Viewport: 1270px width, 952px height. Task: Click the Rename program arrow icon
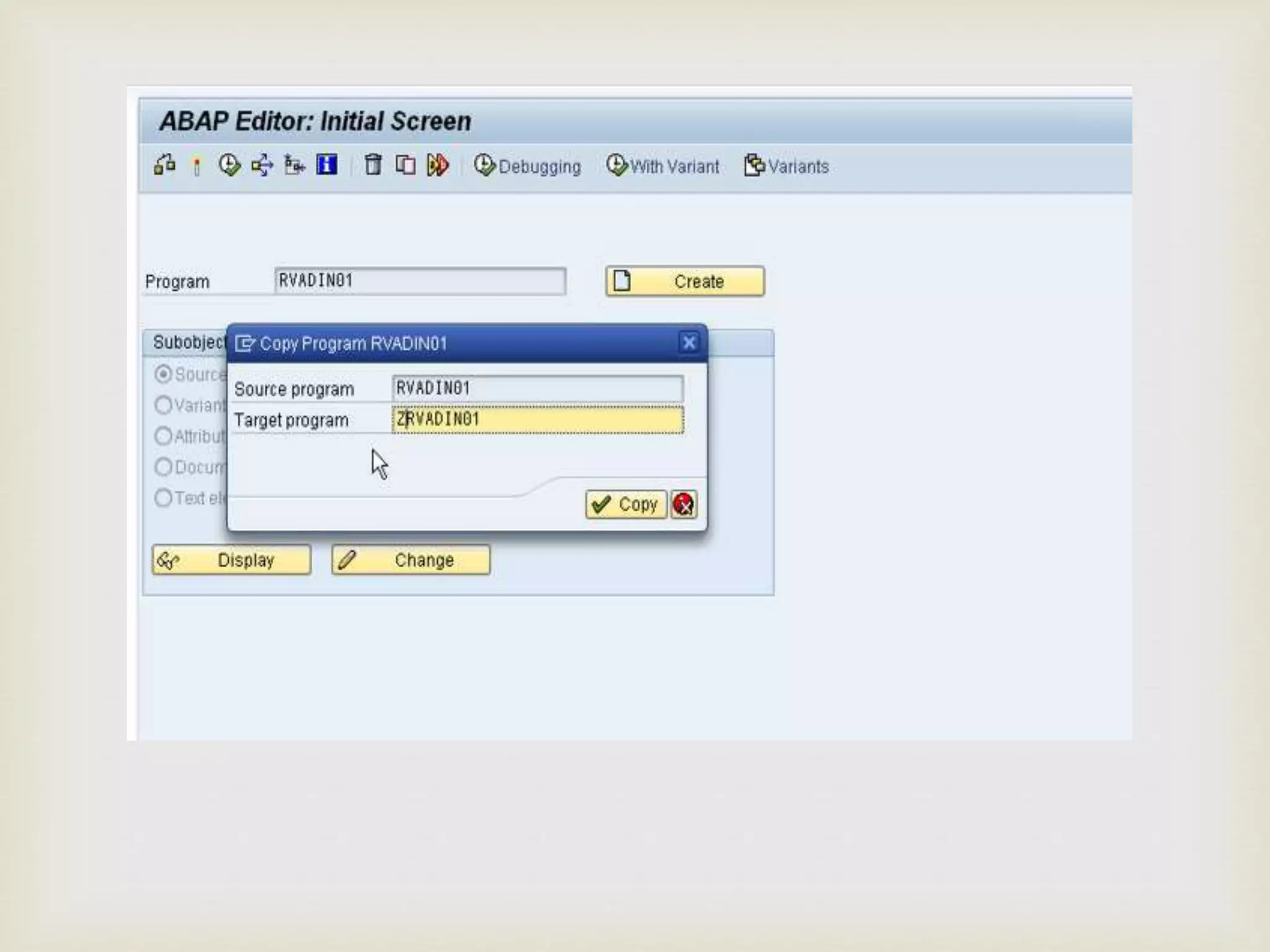(x=437, y=165)
